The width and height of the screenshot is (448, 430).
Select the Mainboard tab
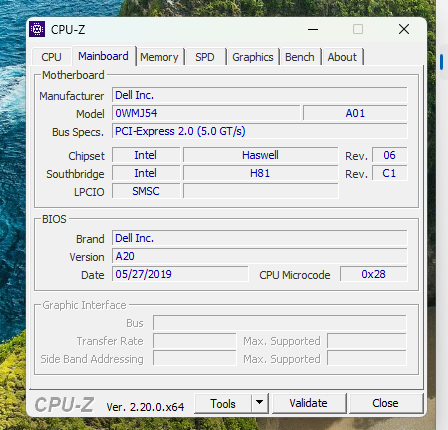tap(103, 56)
